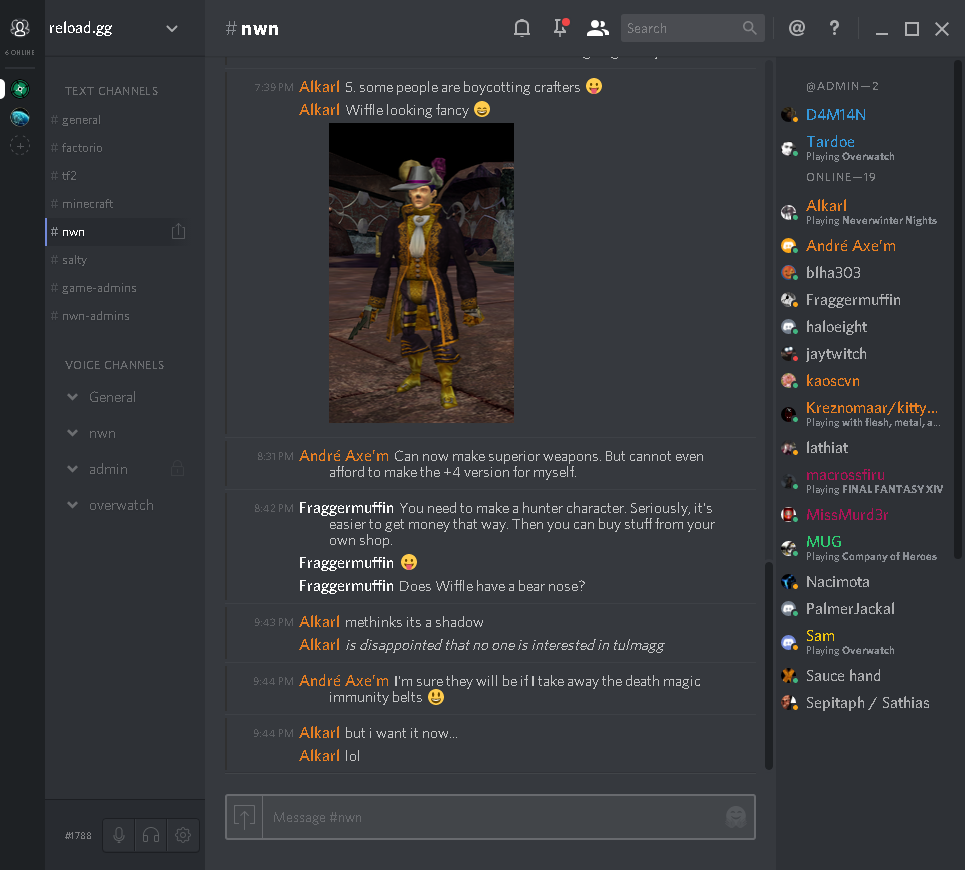Click the lock icon beside admin voice channel
Screen dimensions: 965x870
point(177,469)
